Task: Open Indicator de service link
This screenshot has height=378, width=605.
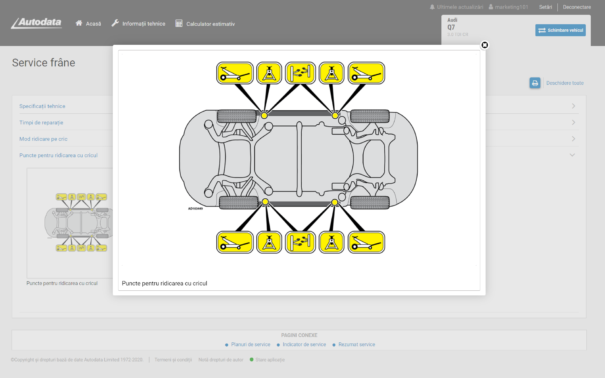Action: [x=304, y=344]
